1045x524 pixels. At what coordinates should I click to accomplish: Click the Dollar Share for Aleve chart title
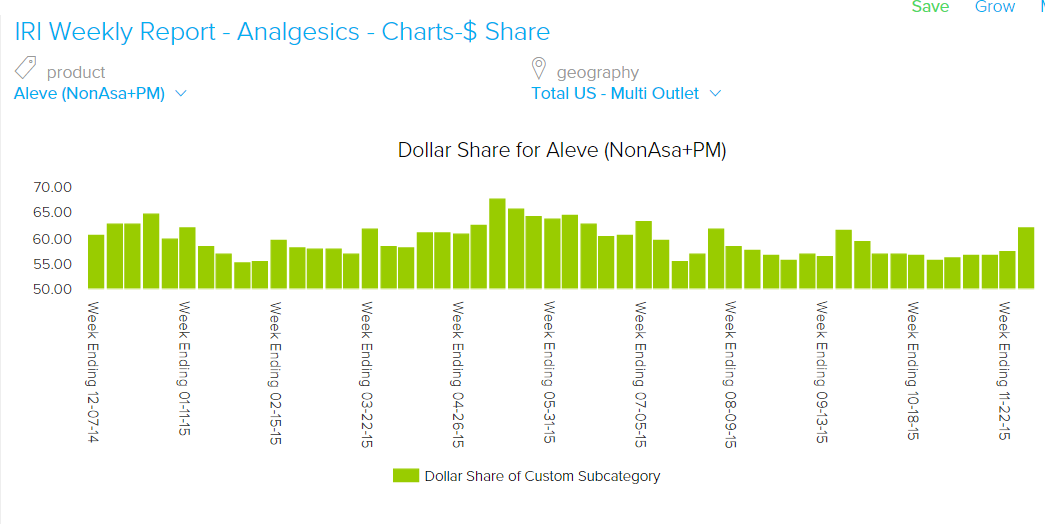click(x=561, y=151)
